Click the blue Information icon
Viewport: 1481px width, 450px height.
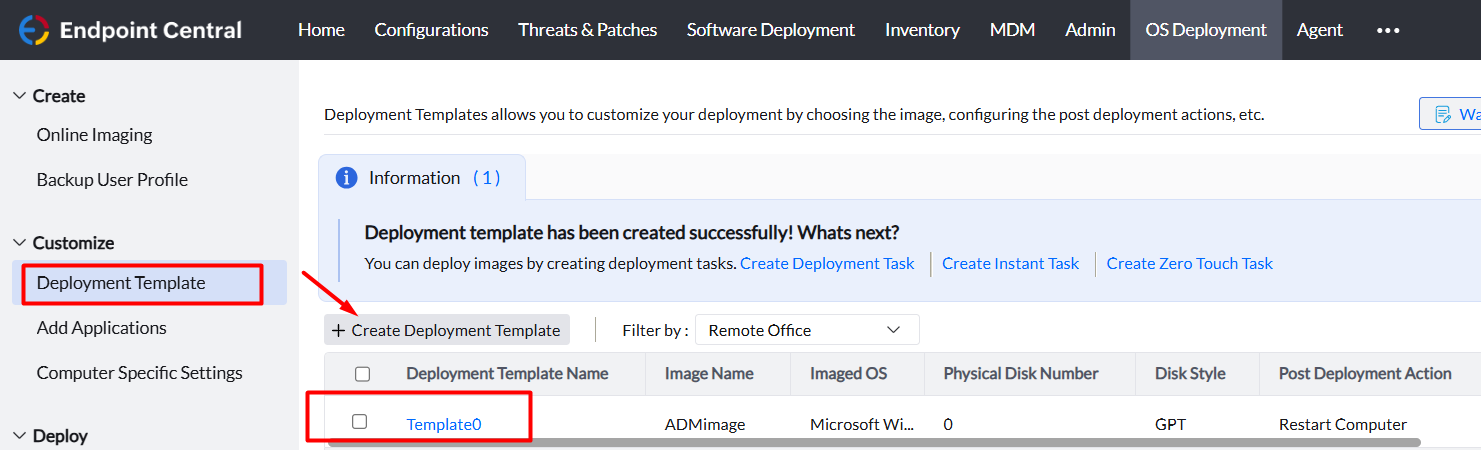click(347, 178)
